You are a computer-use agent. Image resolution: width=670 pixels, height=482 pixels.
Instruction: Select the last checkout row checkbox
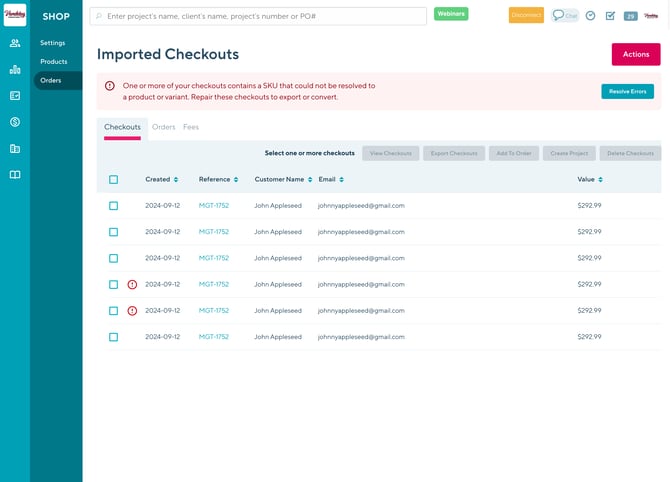(113, 337)
